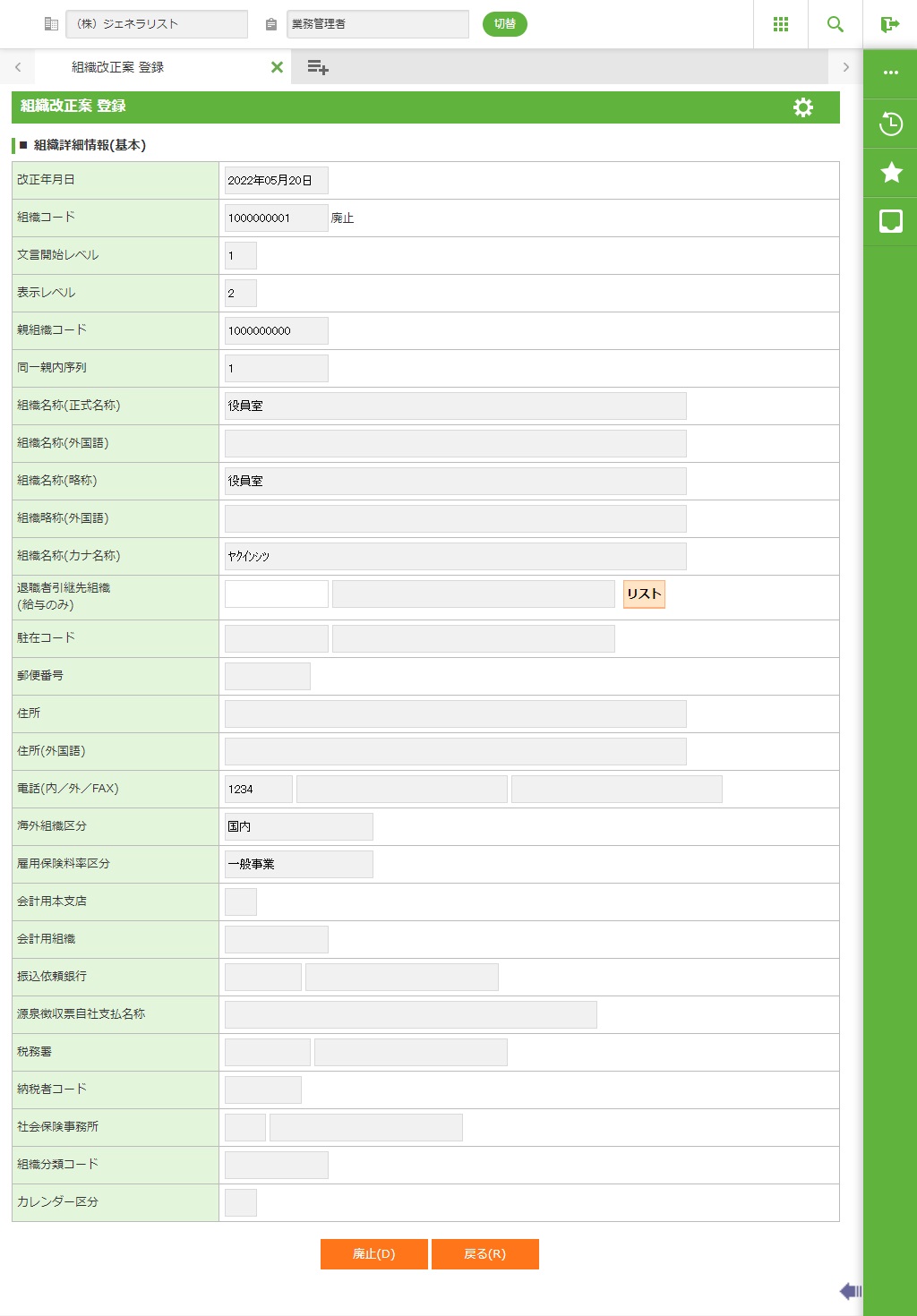Screen dimensions: 917x1316
Task: Click the 組織名称(正式名称) field
Action: 456,406
